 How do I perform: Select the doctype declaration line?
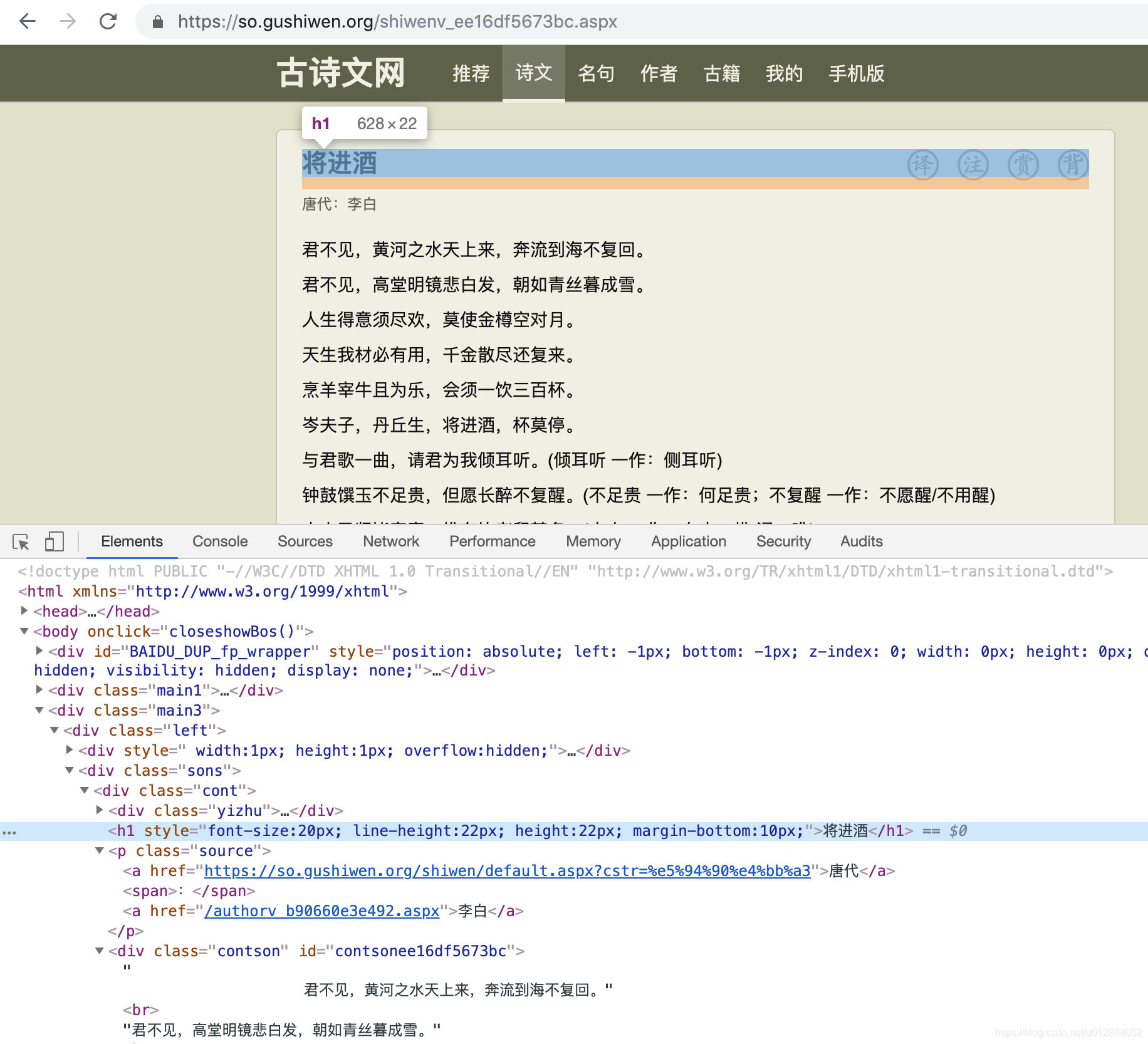[x=565, y=572]
